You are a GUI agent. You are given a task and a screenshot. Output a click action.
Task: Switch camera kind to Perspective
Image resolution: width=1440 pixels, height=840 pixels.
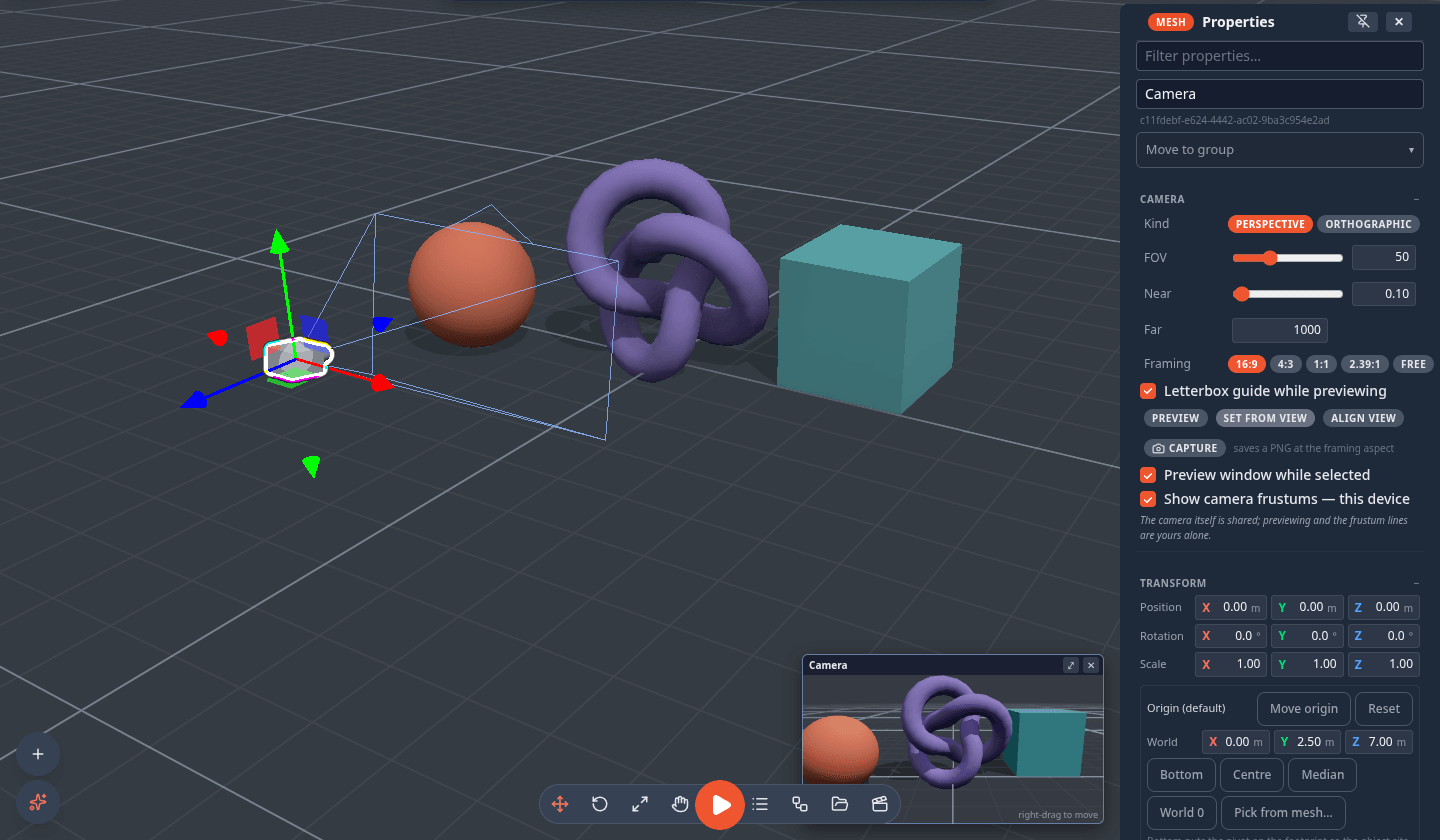tap(1270, 224)
